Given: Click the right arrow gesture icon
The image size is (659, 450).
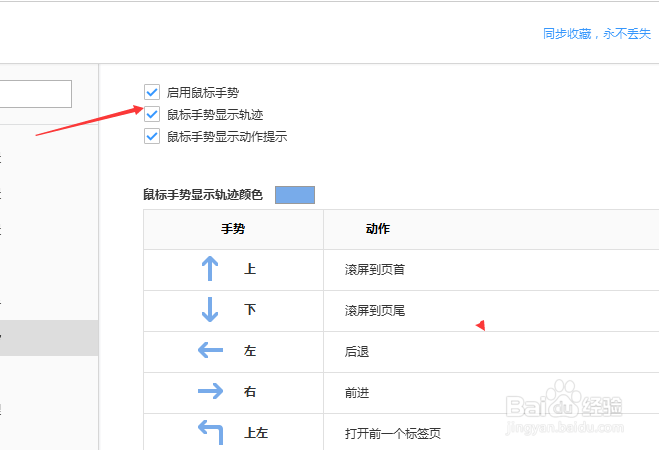Looking at the screenshot, I should point(210,391).
